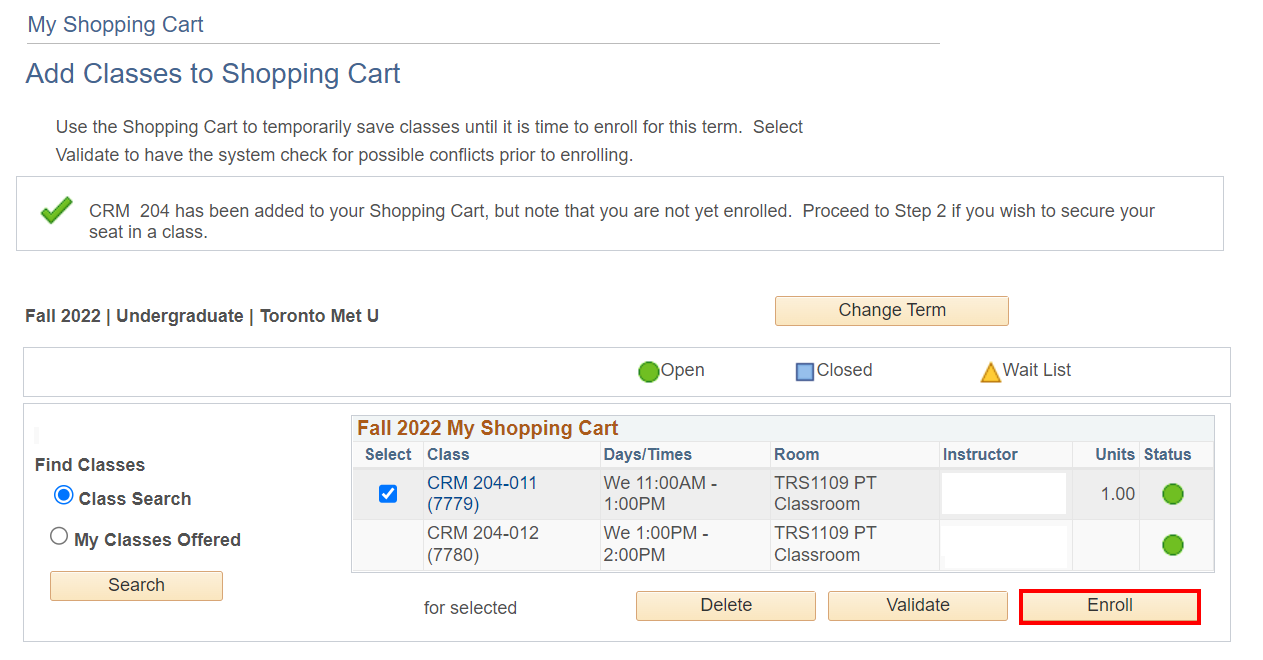Click the My Shopping Cart page heading
1263x660 pixels.
click(x=115, y=25)
